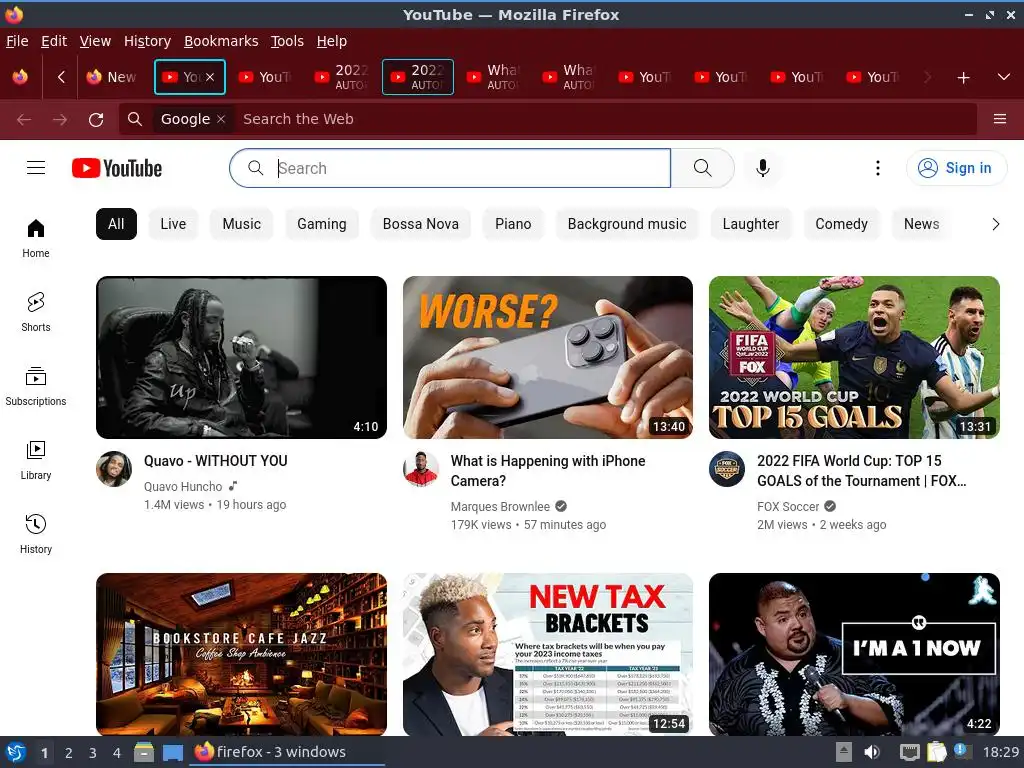1024x768 pixels.
Task: Open the Marques Brownlee channel avatar
Action: tap(421, 468)
